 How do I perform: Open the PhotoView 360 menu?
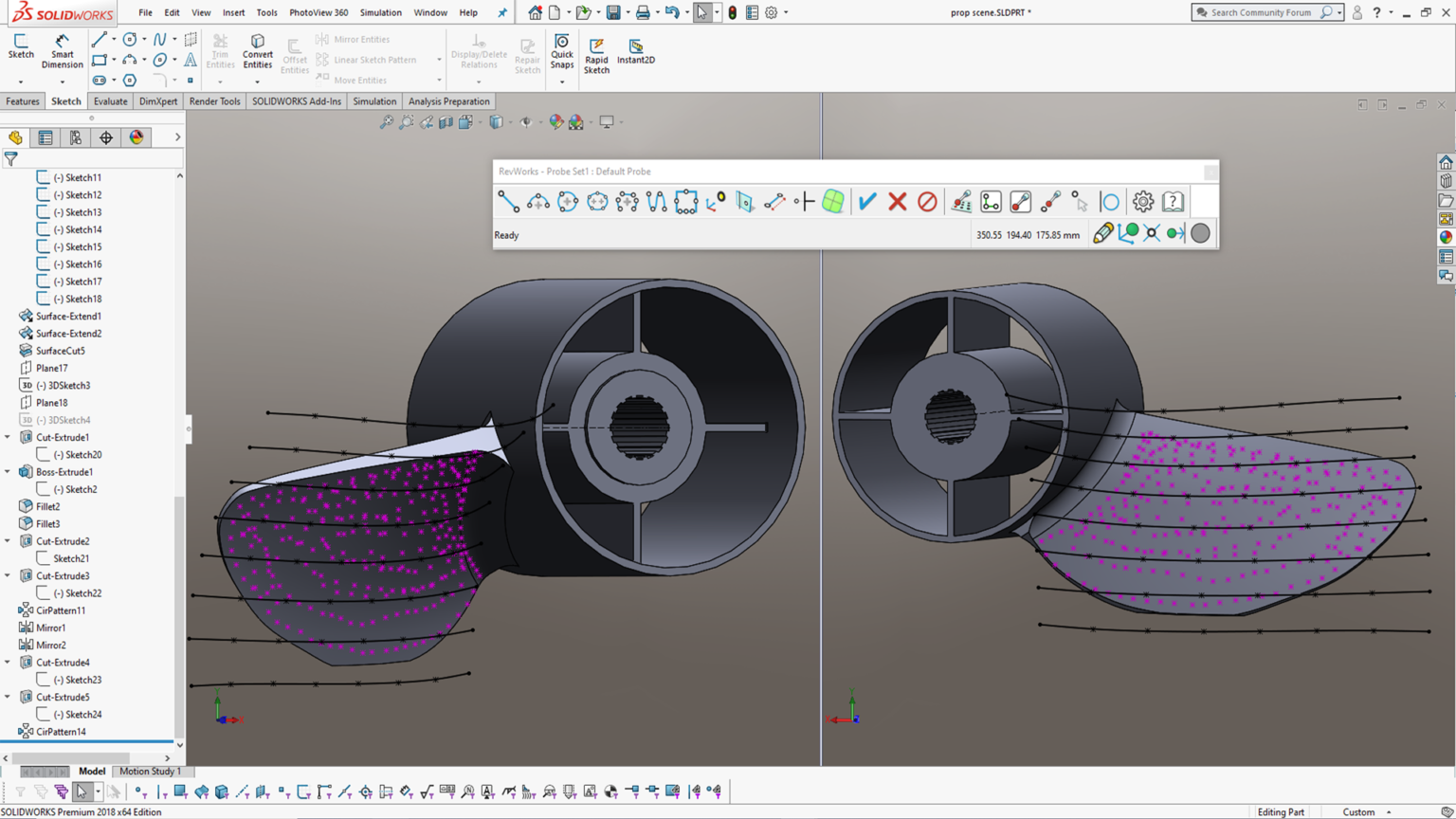(318, 12)
